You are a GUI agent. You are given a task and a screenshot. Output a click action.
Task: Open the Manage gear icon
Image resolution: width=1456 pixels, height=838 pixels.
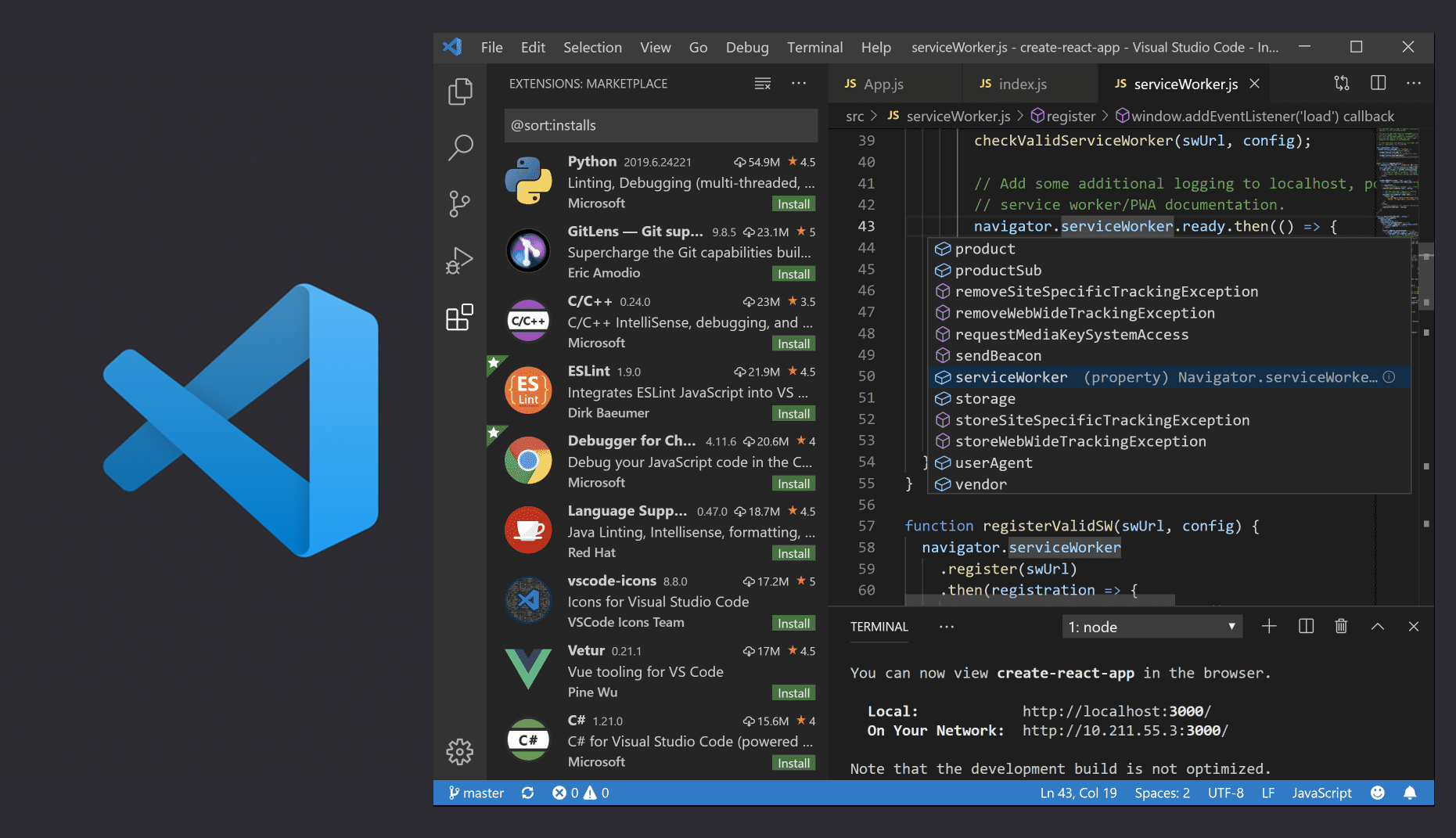point(460,752)
